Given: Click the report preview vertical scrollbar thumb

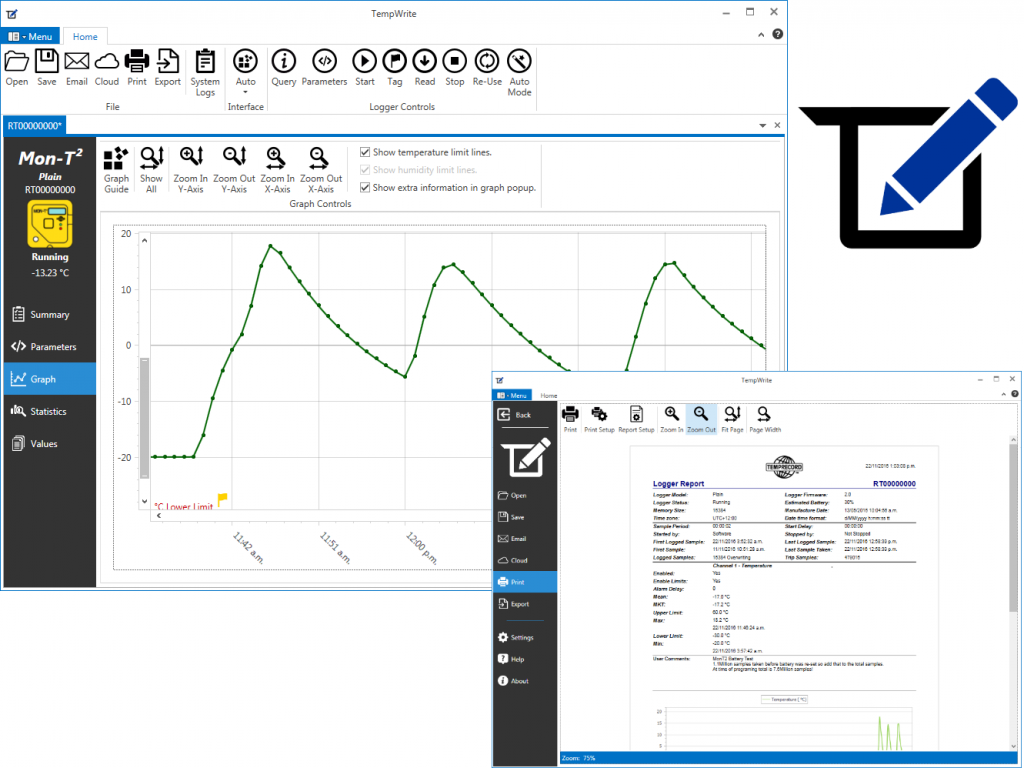Looking at the screenshot, I should click(x=1013, y=529).
